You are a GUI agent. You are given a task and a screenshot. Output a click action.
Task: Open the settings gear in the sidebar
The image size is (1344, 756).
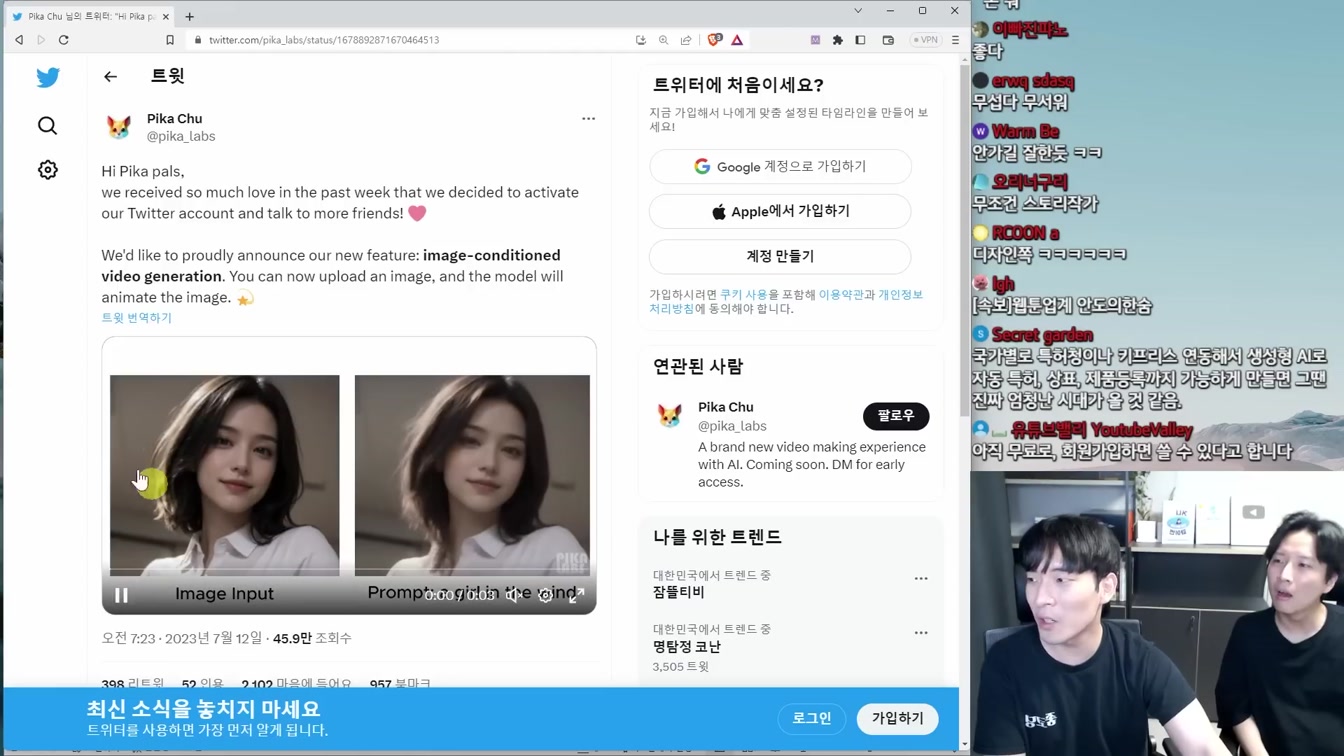(x=47, y=170)
